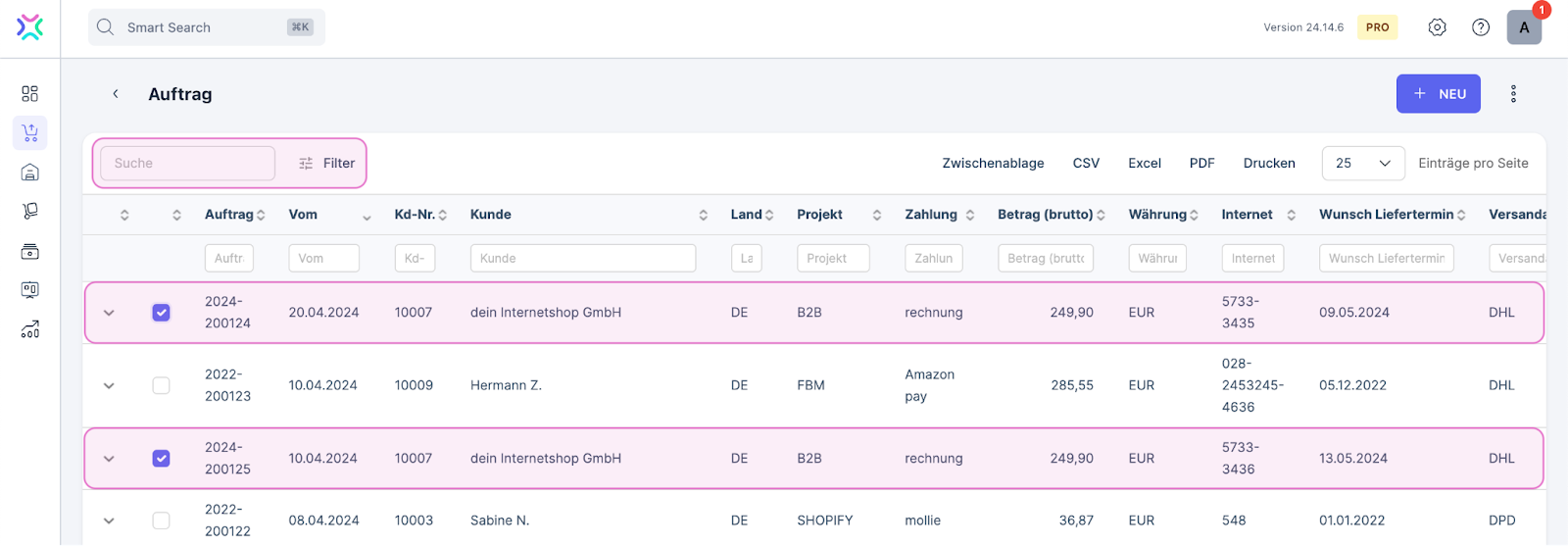Select the shopping cart sales icon

[29, 132]
